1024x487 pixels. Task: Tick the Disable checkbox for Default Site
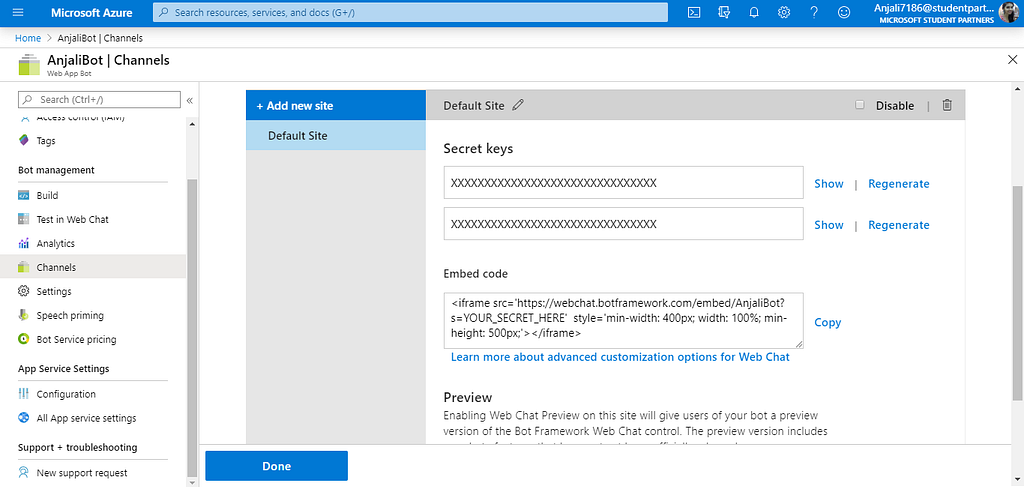[x=860, y=105]
